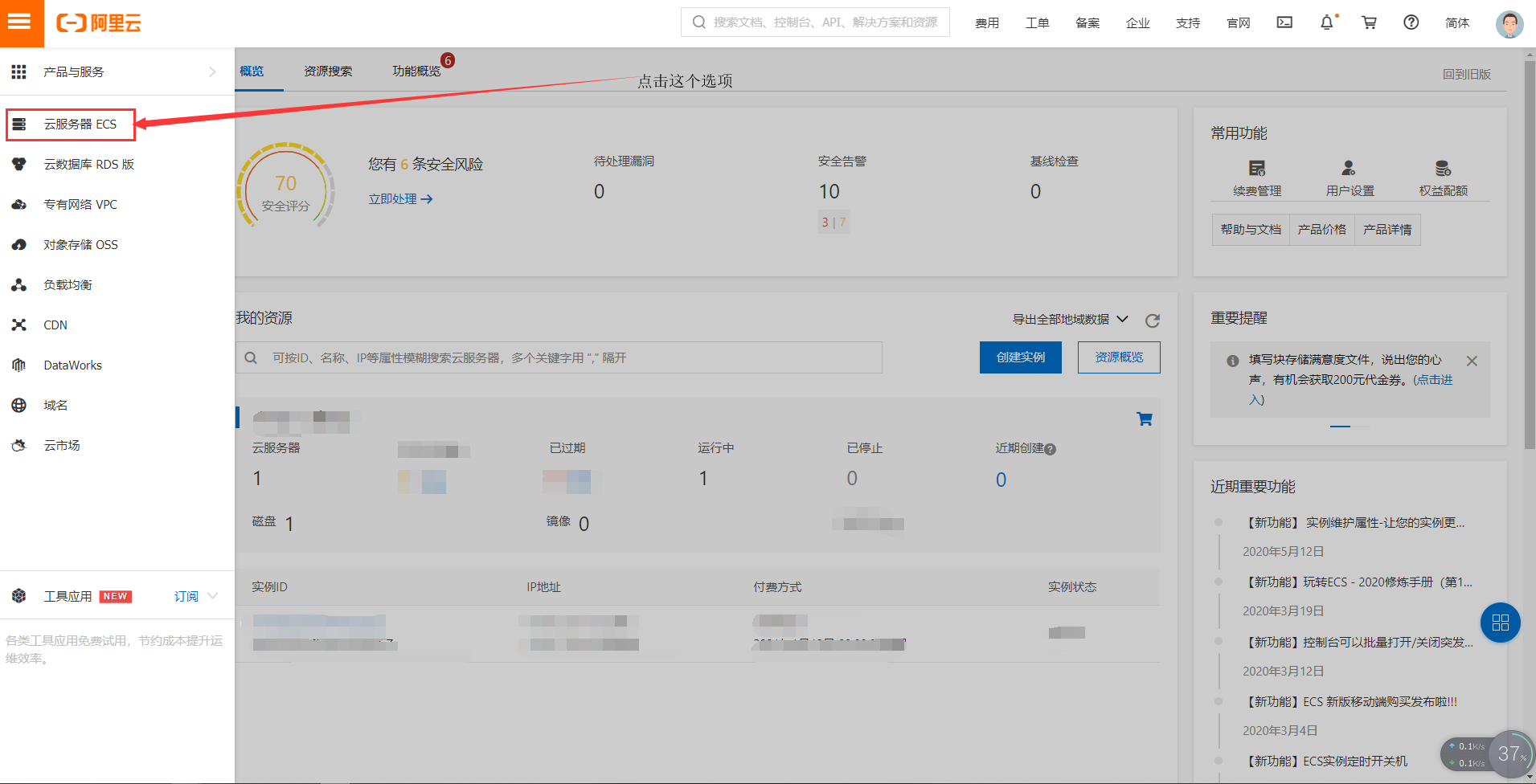
Task: Click the 域名 globe icon
Action: click(x=19, y=405)
